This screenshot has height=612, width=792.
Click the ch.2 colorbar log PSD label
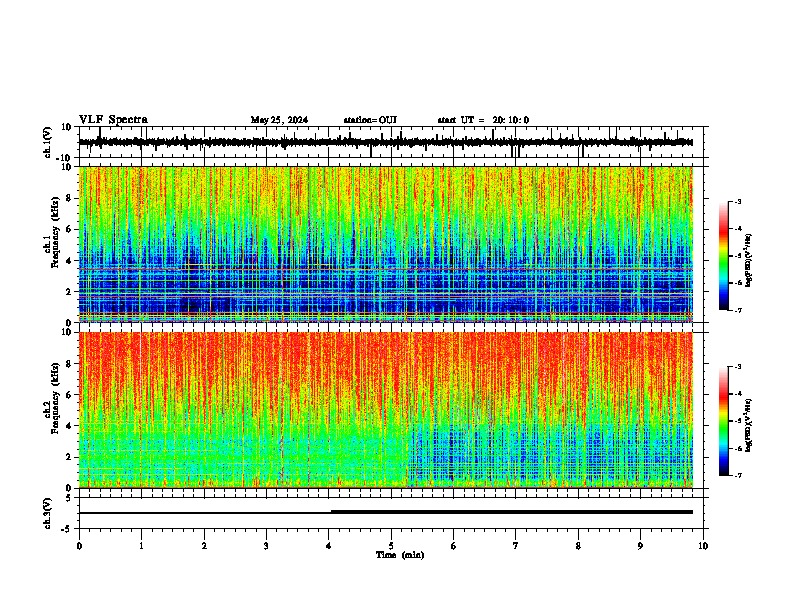click(748, 425)
